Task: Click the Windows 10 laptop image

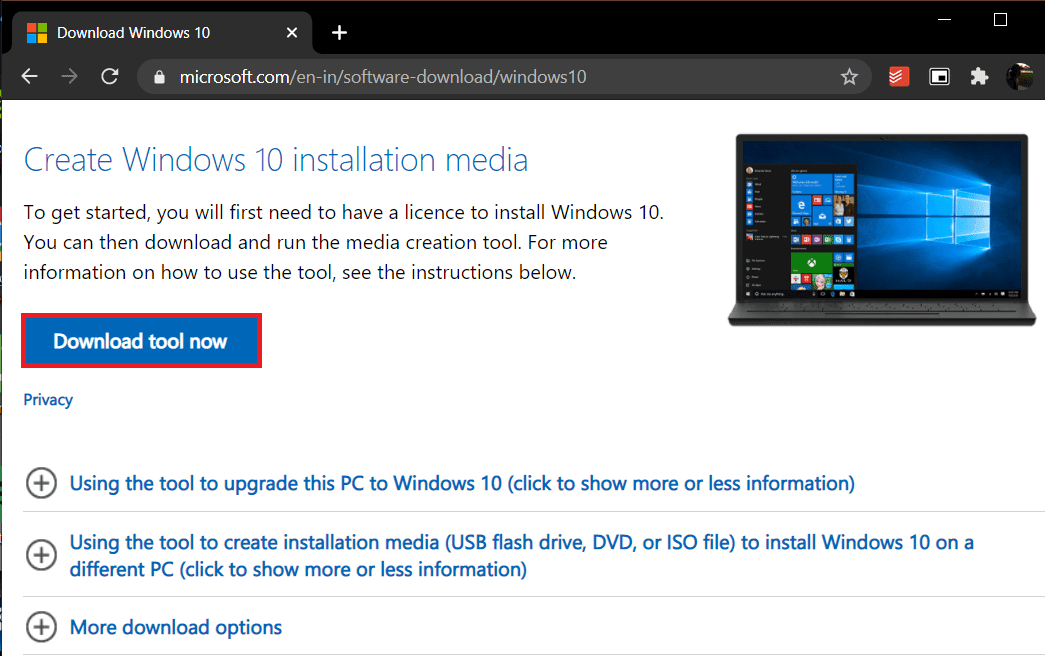Action: (882, 230)
